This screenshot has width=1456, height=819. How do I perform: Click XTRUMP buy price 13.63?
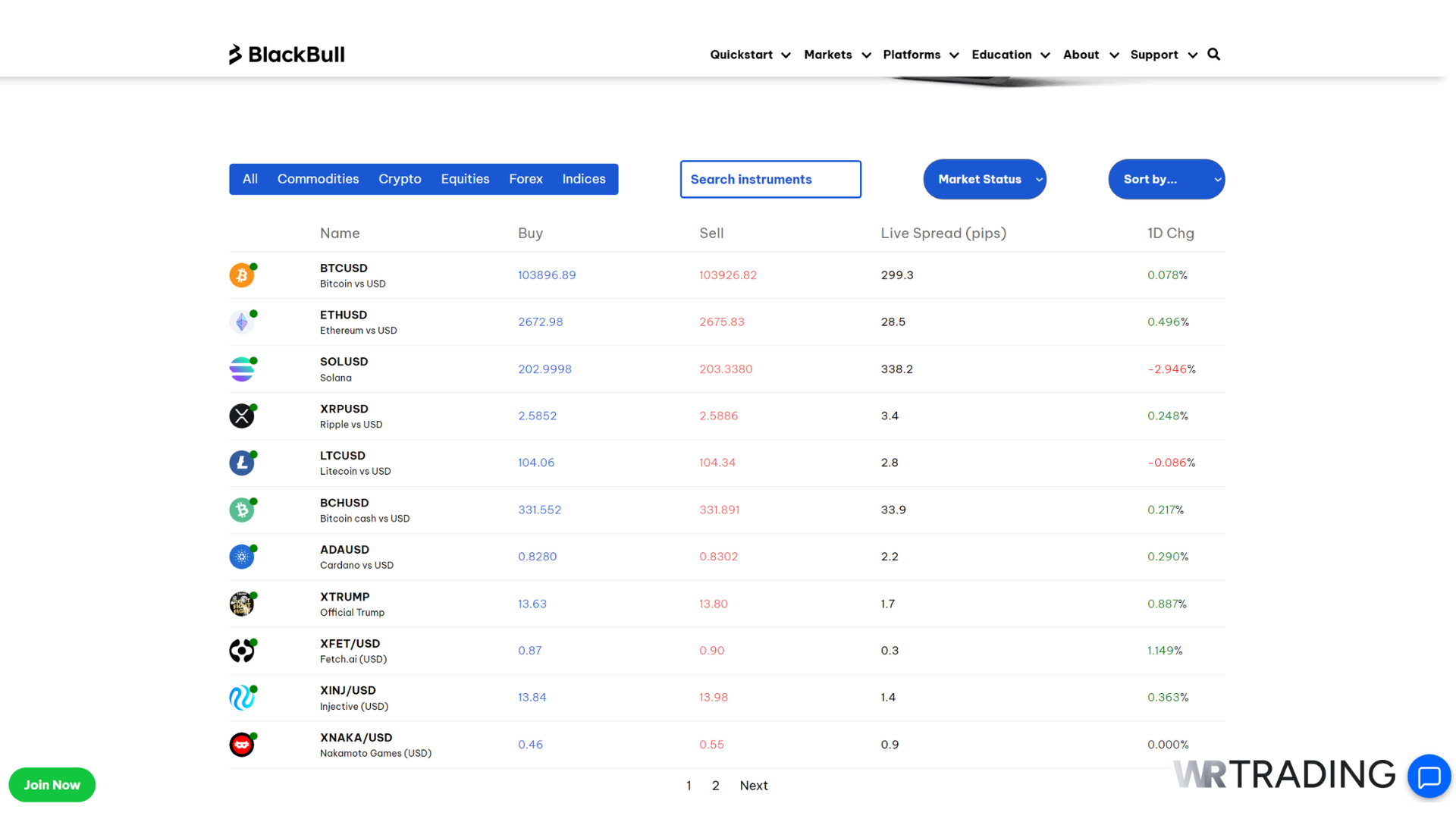(532, 604)
